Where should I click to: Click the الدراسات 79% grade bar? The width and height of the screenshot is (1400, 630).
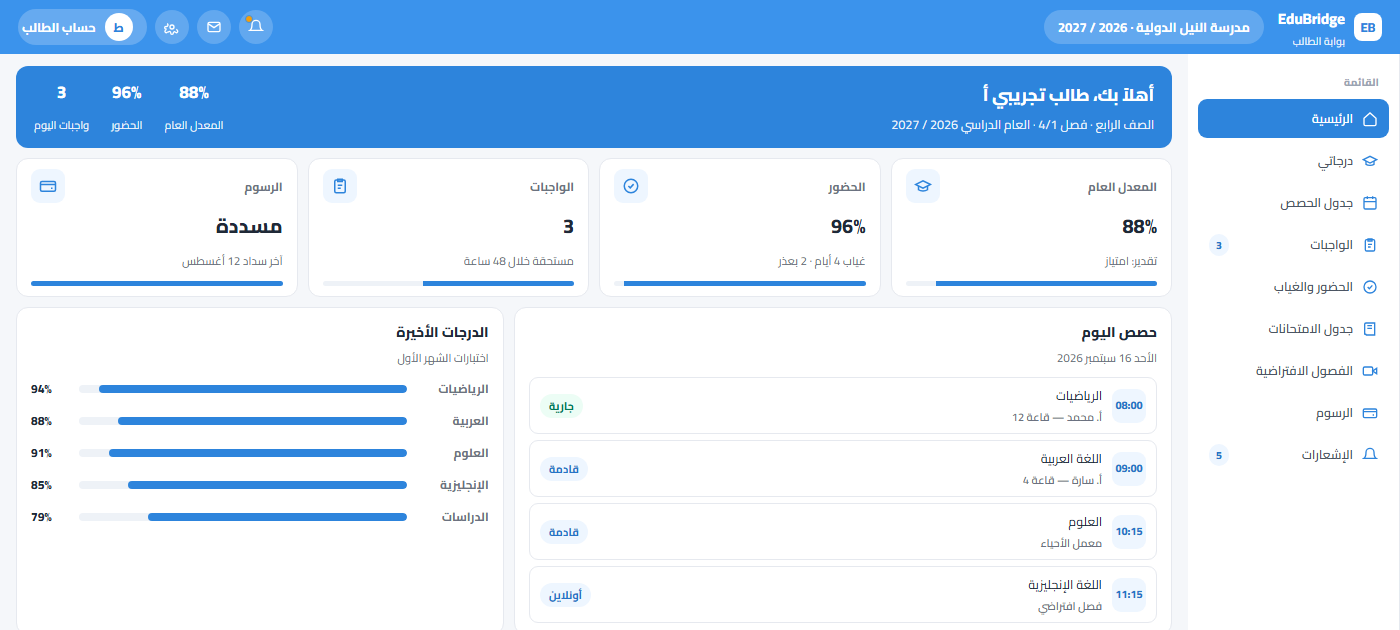[243, 517]
